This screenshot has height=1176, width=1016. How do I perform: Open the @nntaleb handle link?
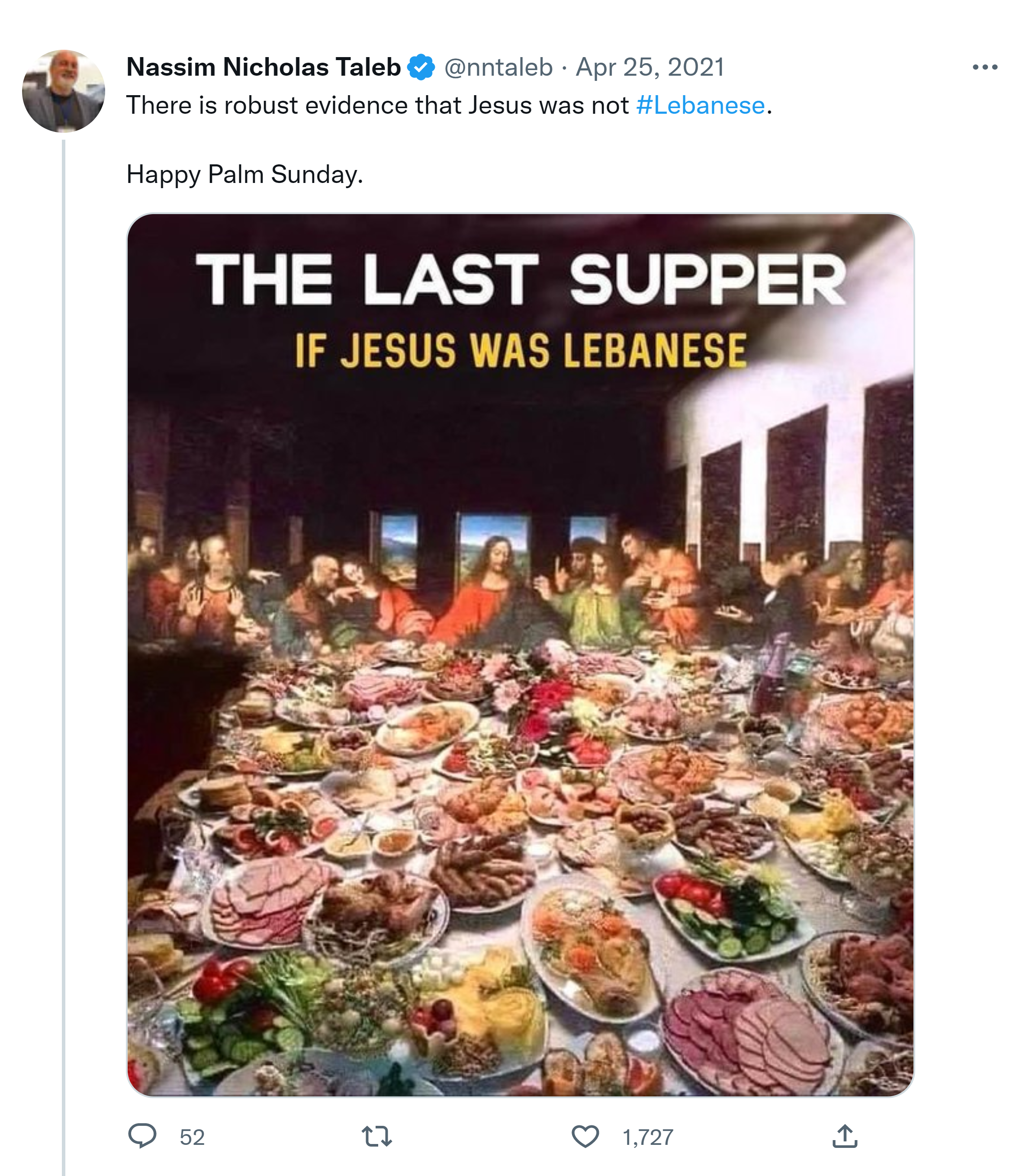tap(498, 67)
